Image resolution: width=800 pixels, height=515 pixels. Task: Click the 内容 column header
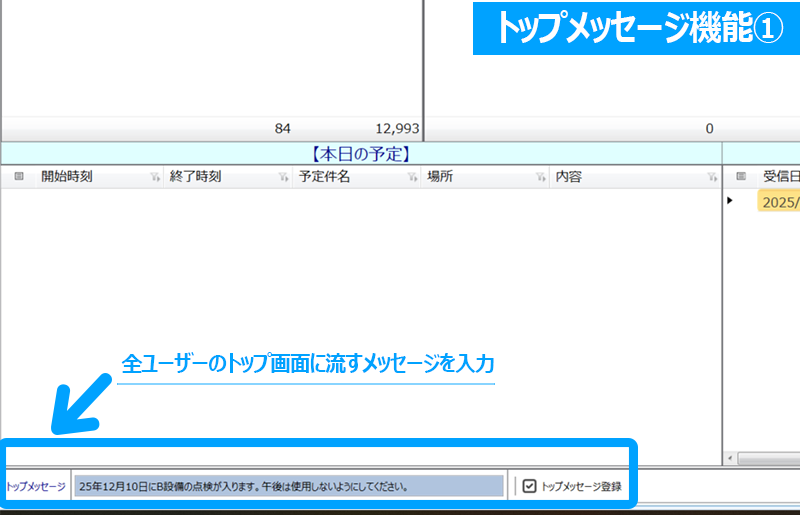coord(569,177)
